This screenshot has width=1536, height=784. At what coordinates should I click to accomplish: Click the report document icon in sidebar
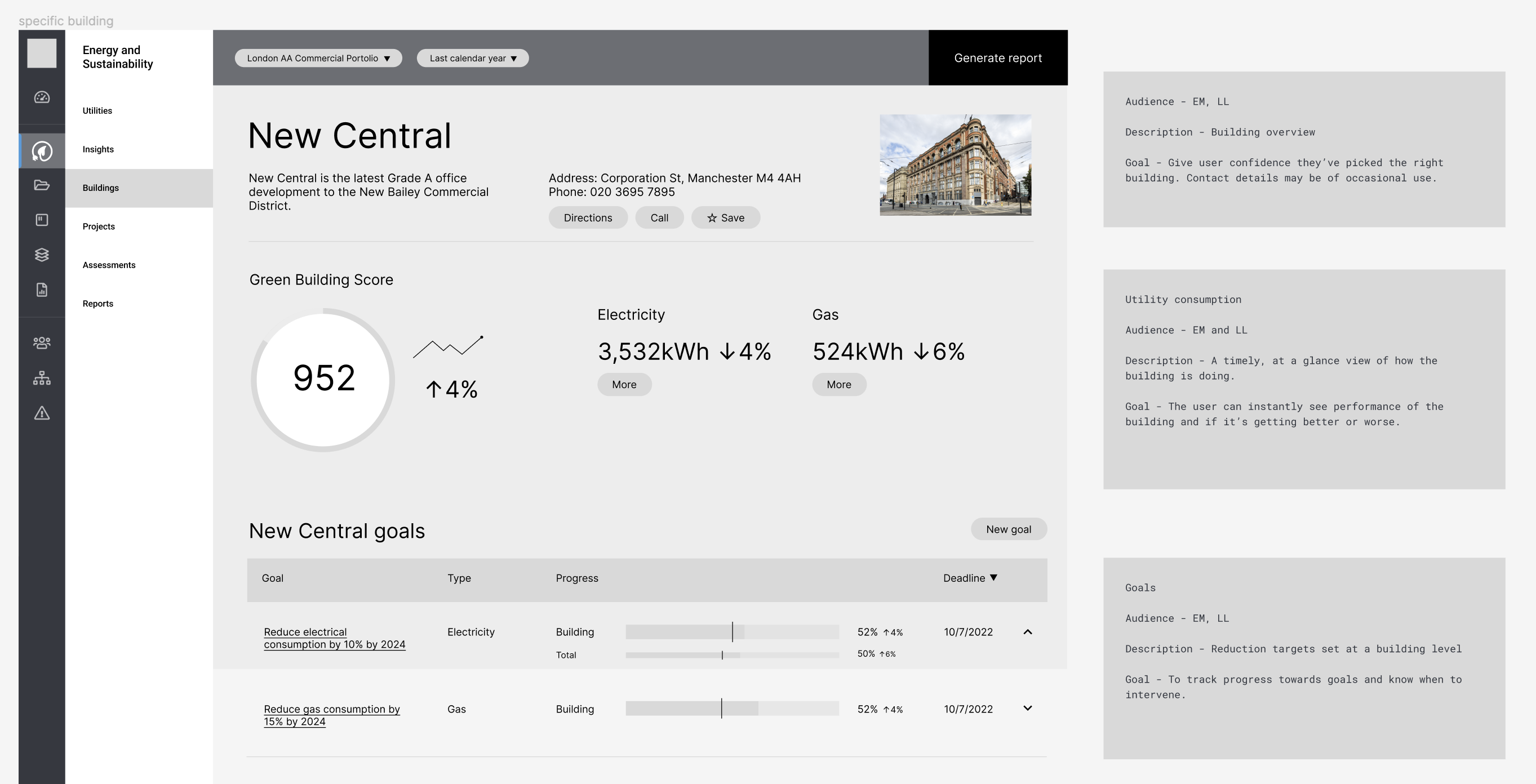[42, 289]
